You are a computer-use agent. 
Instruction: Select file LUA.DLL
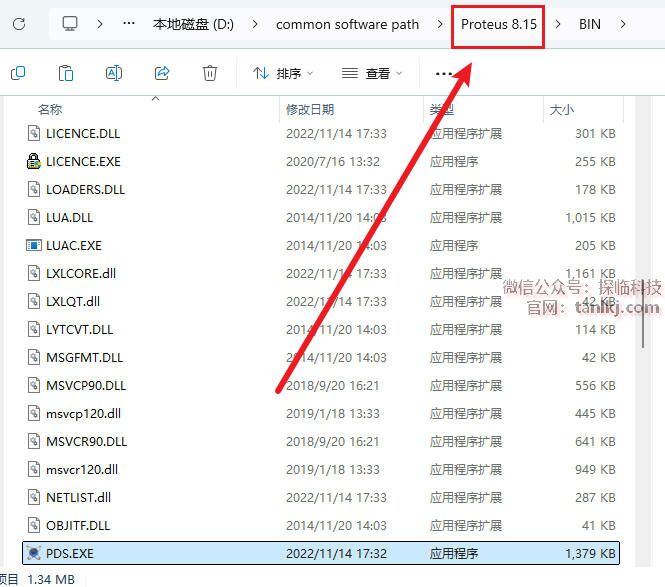321,218
